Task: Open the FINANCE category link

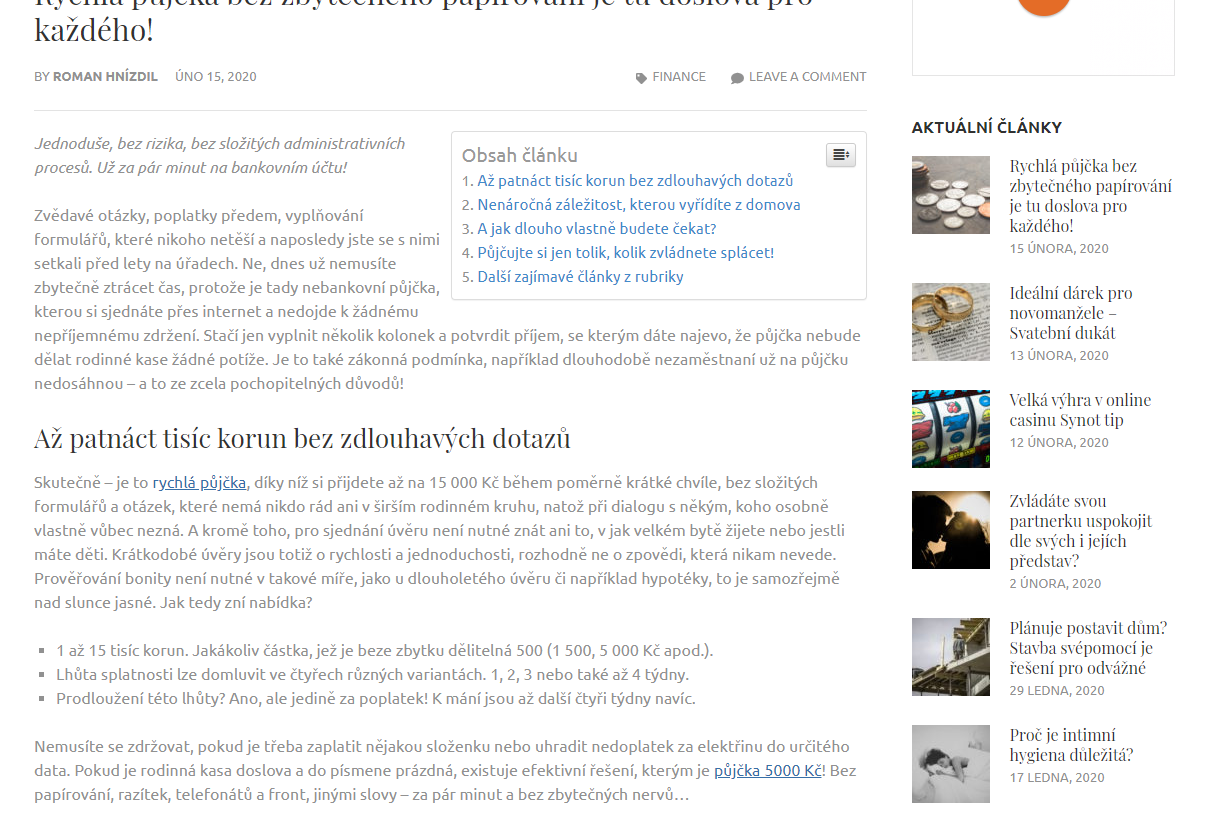Action: tap(679, 77)
